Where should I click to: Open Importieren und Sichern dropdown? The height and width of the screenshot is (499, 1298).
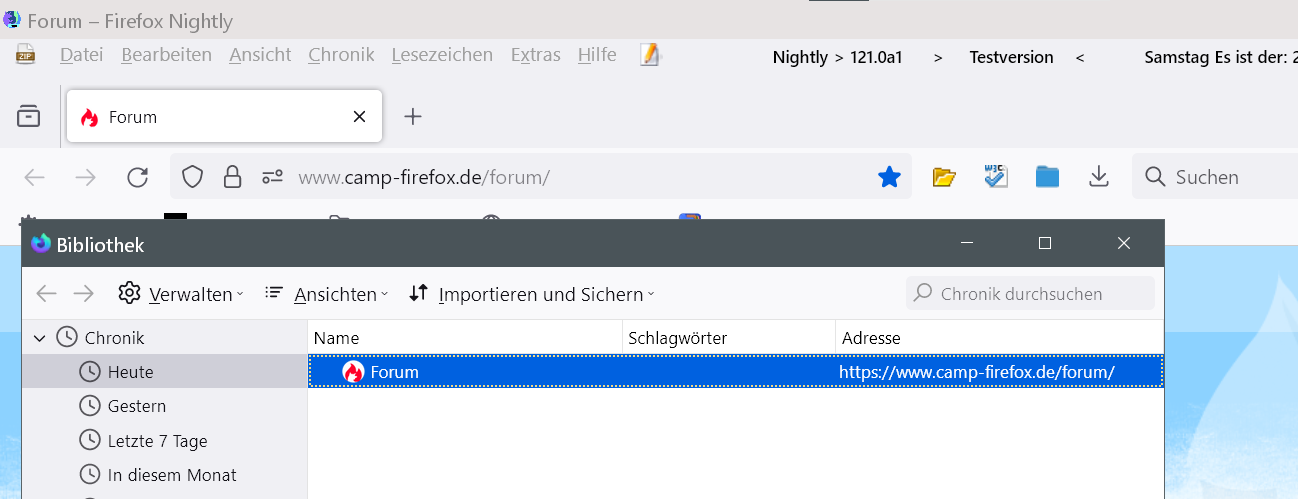[x=532, y=294]
